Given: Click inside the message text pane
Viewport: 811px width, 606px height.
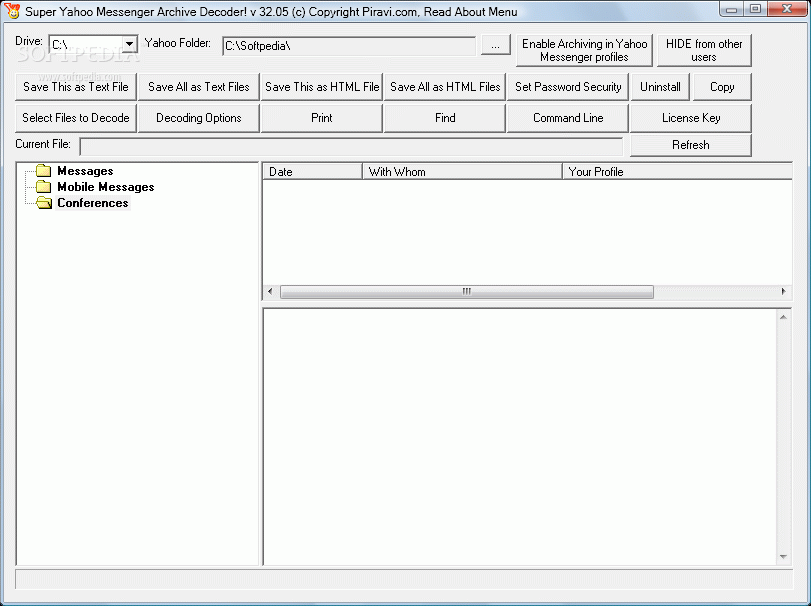Looking at the screenshot, I should 520,436.
